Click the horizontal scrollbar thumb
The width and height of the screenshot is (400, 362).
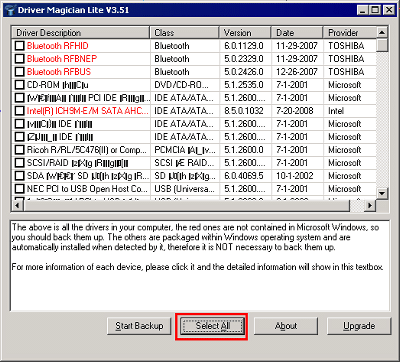pos(186,206)
